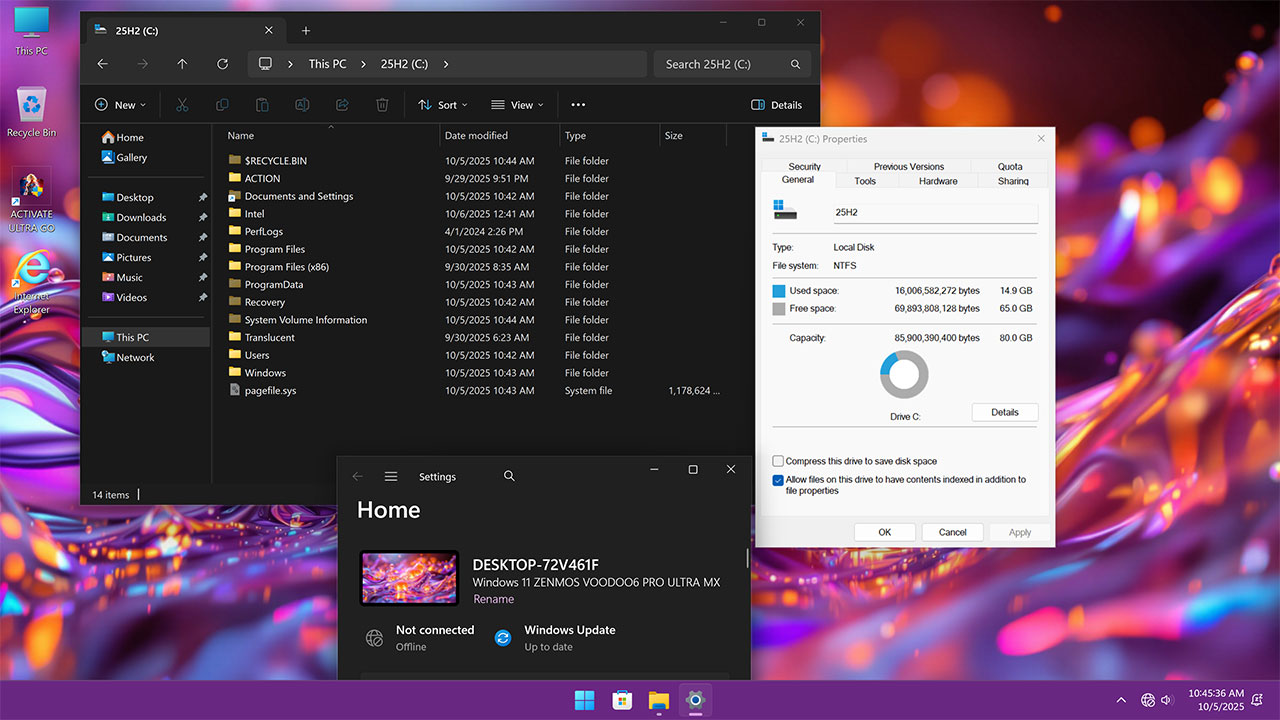Expand the chevron after 25H2 (C:) in address bar

(445, 64)
